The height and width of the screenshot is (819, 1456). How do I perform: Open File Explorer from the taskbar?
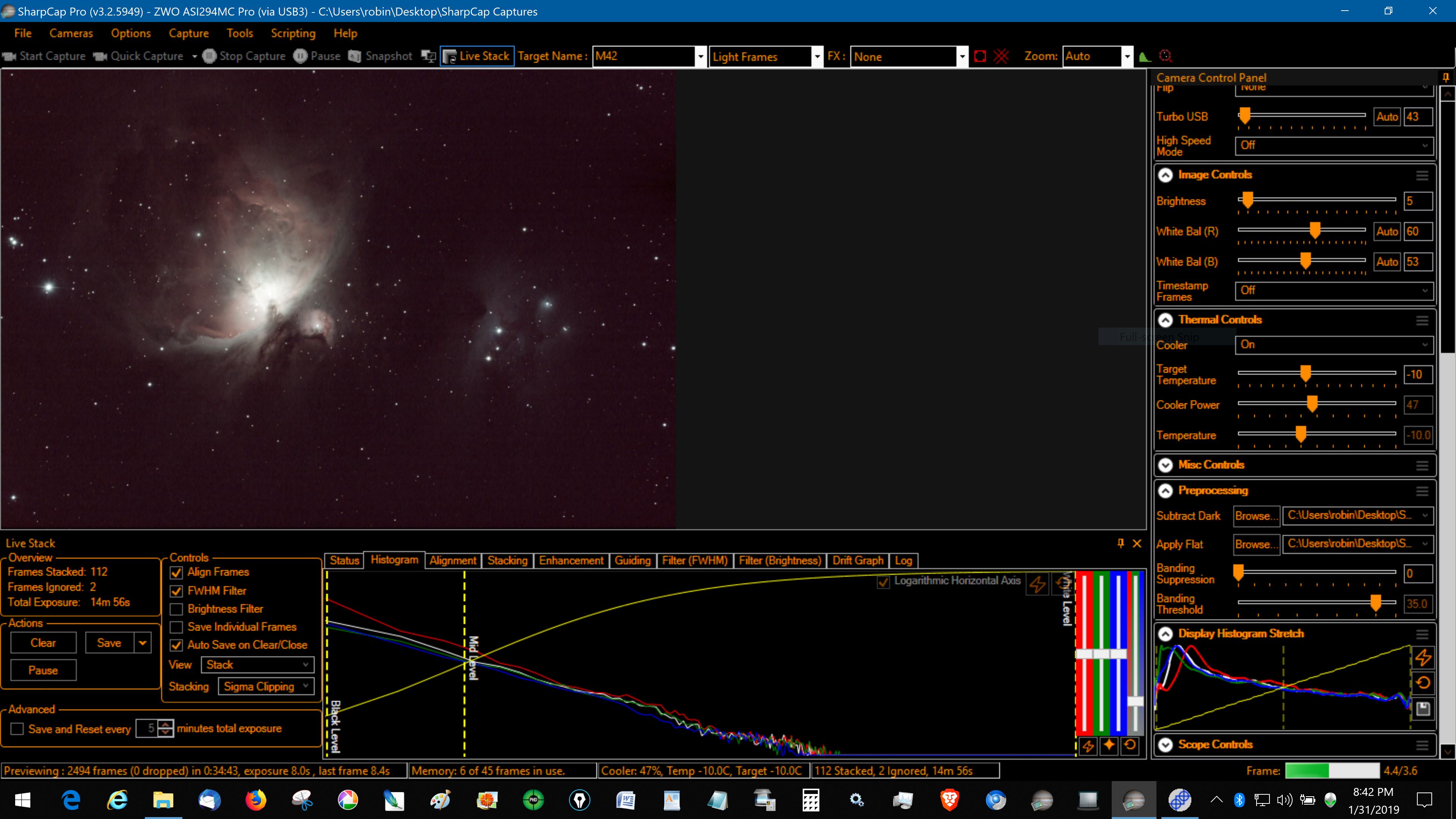pos(163,800)
